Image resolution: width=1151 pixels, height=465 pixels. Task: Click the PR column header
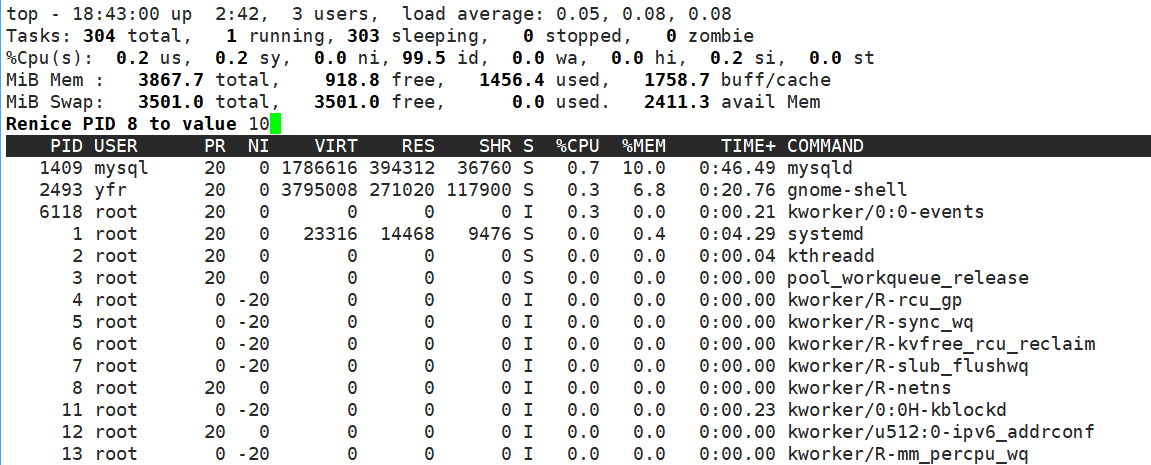coord(215,146)
